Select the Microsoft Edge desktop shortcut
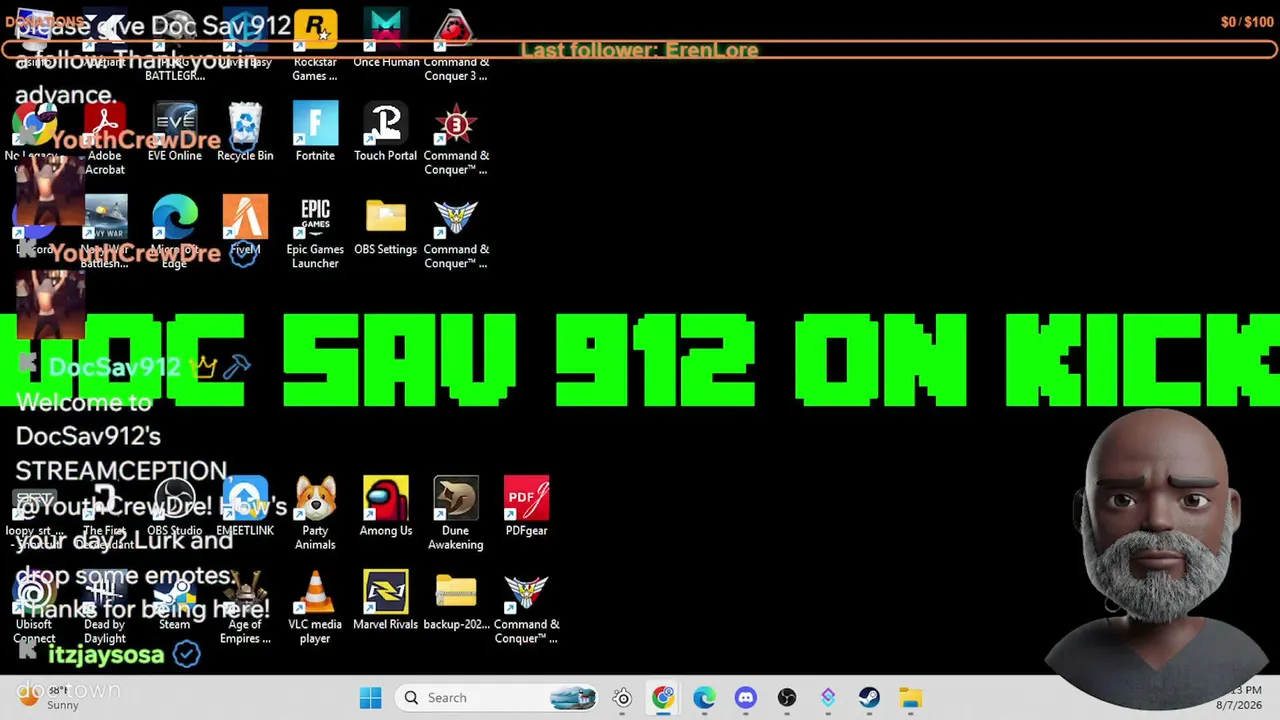Viewport: 1280px width, 720px height. (175, 233)
